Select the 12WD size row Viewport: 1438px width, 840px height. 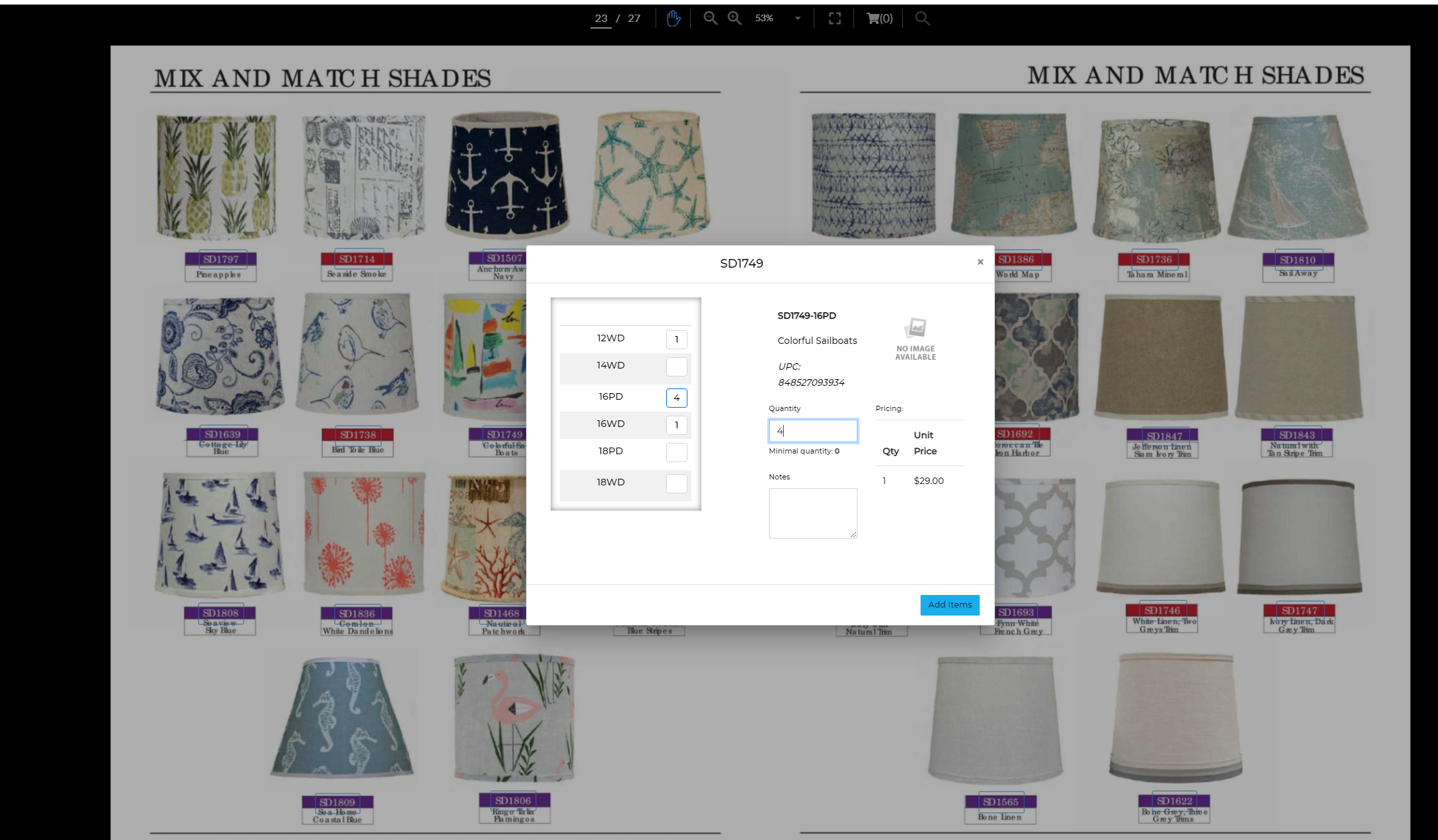(610, 339)
